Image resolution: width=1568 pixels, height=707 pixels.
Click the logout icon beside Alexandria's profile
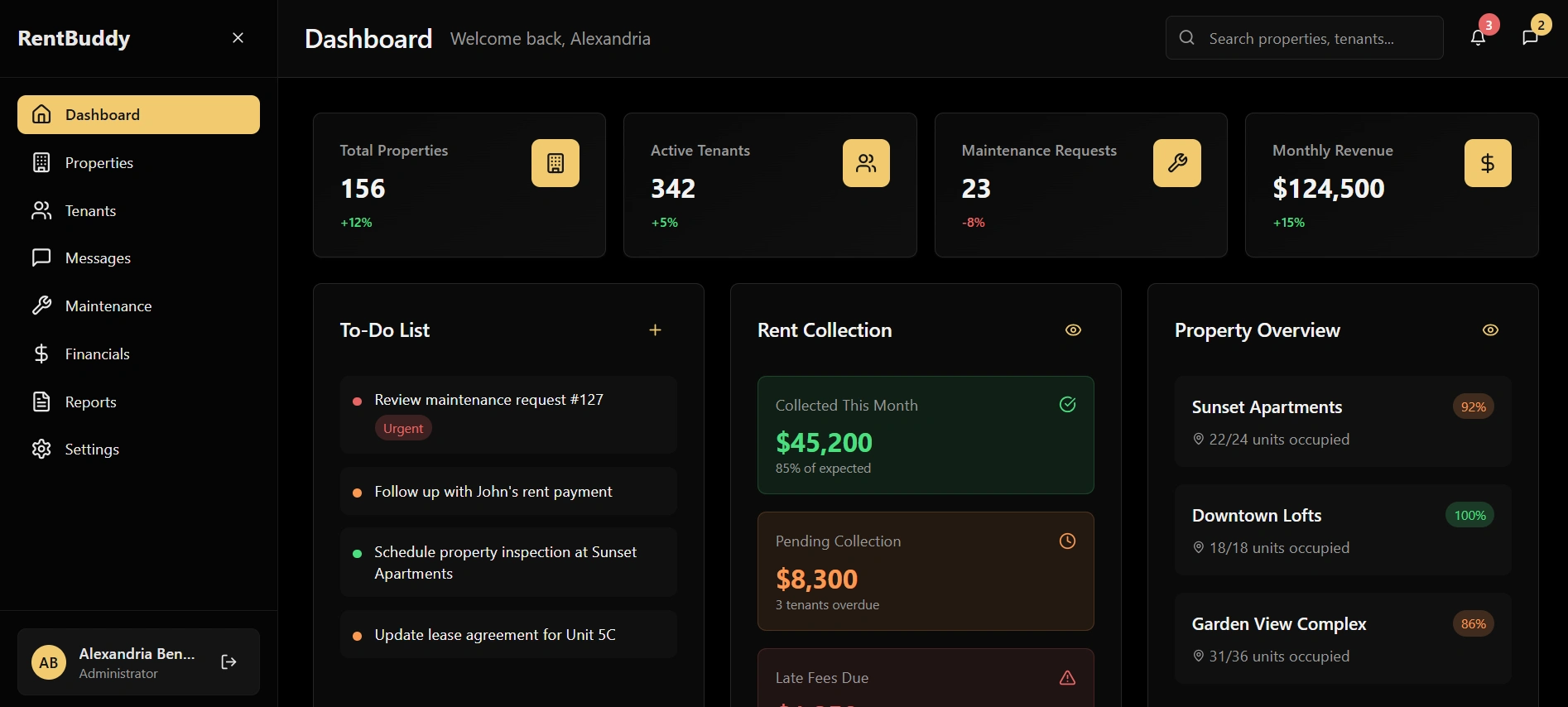point(229,661)
